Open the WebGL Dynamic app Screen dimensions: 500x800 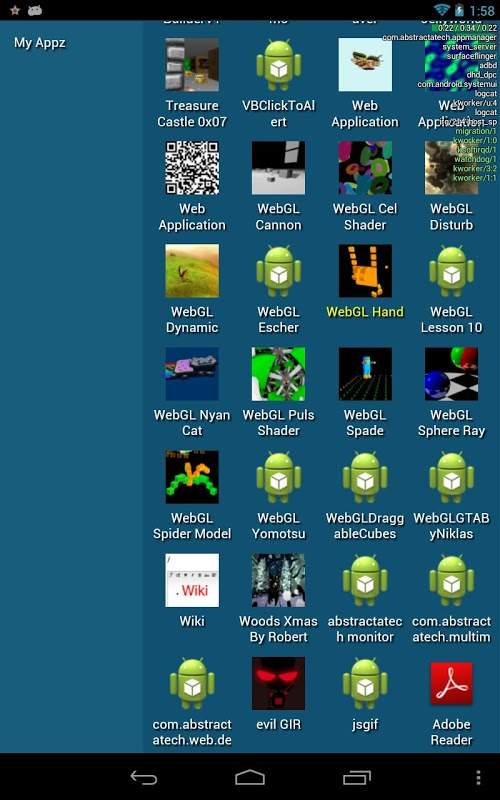point(192,271)
